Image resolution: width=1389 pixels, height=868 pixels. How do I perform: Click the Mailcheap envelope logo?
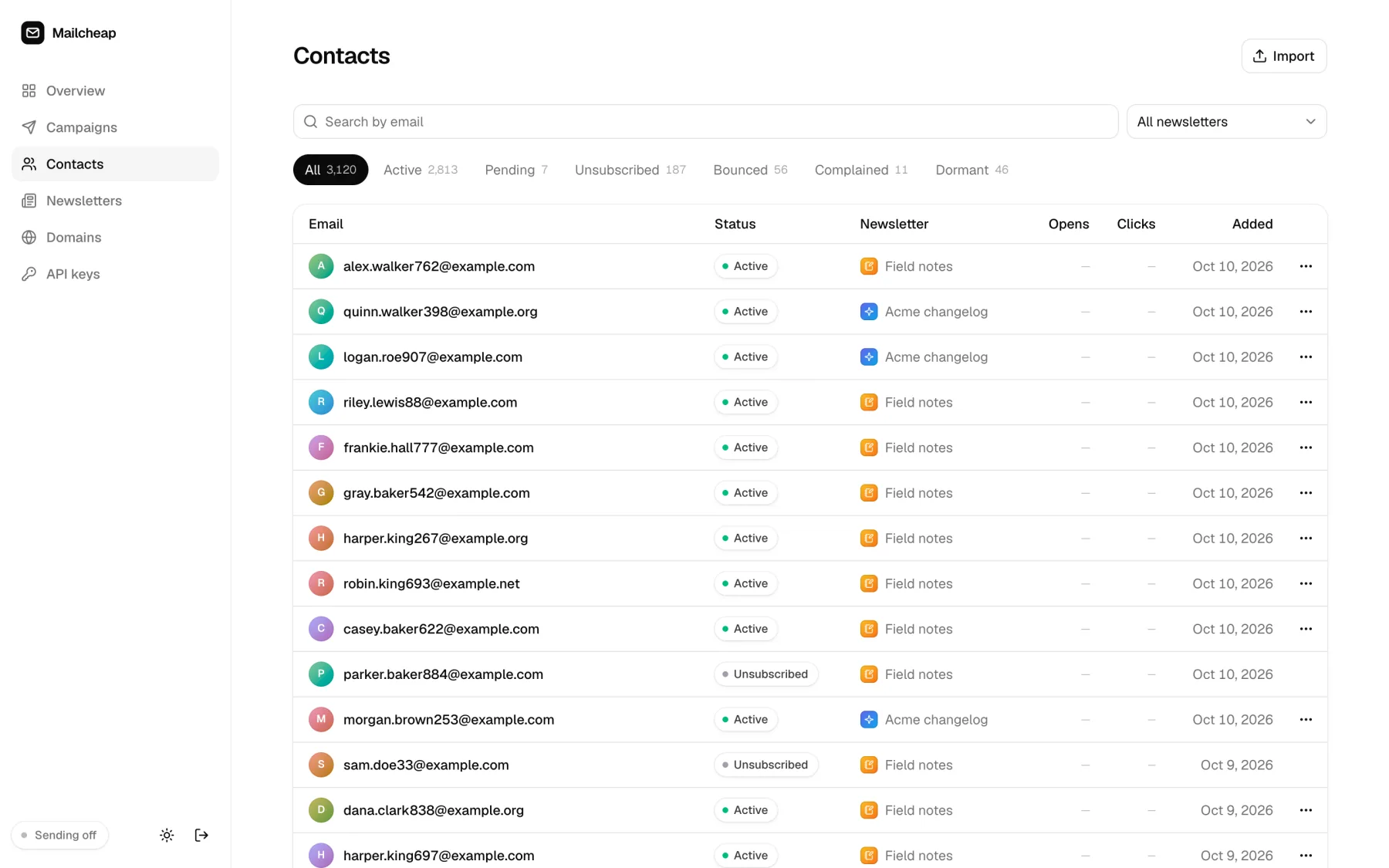coord(32,32)
